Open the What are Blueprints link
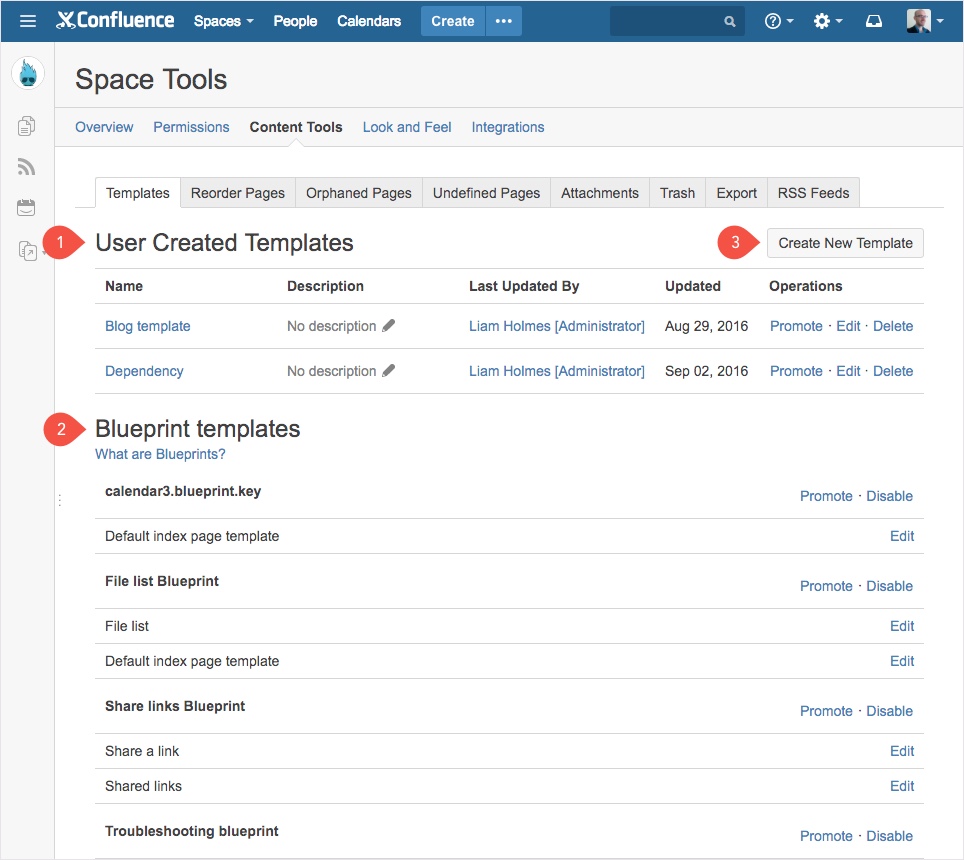This screenshot has height=860, width=964. coord(160,454)
